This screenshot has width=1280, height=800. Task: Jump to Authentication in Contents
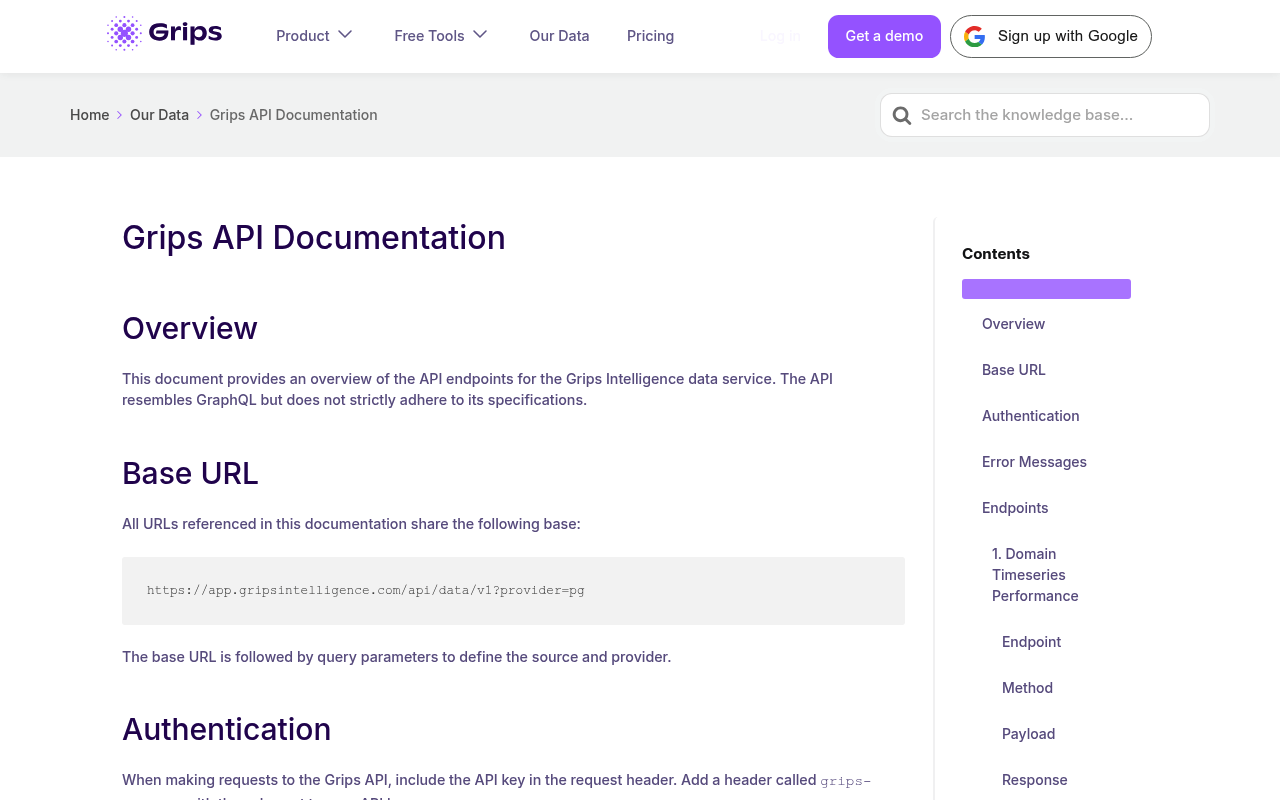point(1031,416)
